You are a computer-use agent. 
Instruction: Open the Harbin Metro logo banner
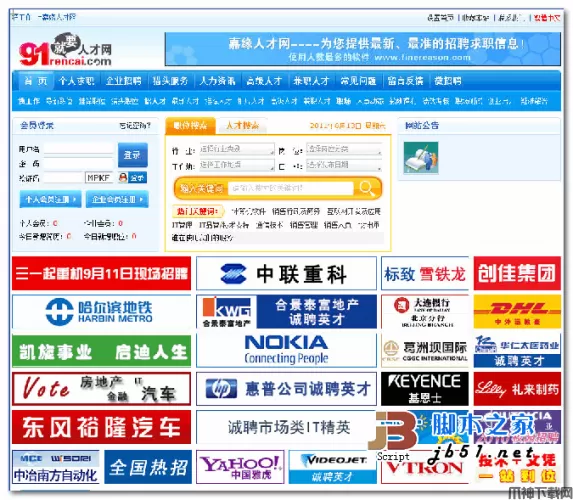coord(102,312)
